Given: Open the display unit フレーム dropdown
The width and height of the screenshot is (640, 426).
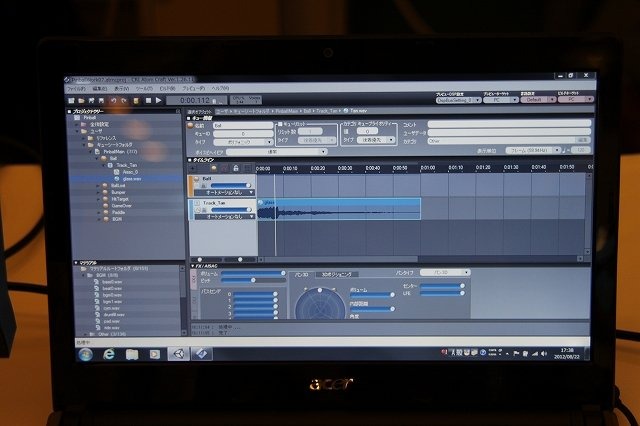Looking at the screenshot, I should [533, 151].
